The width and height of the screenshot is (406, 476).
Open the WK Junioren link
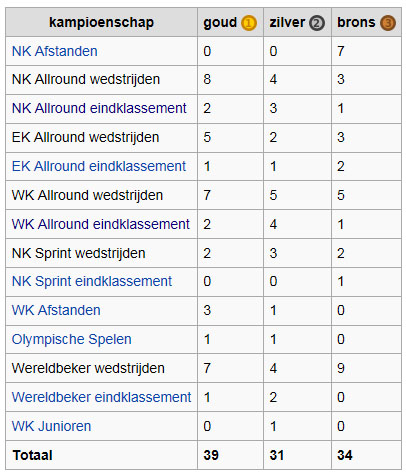[51, 426]
